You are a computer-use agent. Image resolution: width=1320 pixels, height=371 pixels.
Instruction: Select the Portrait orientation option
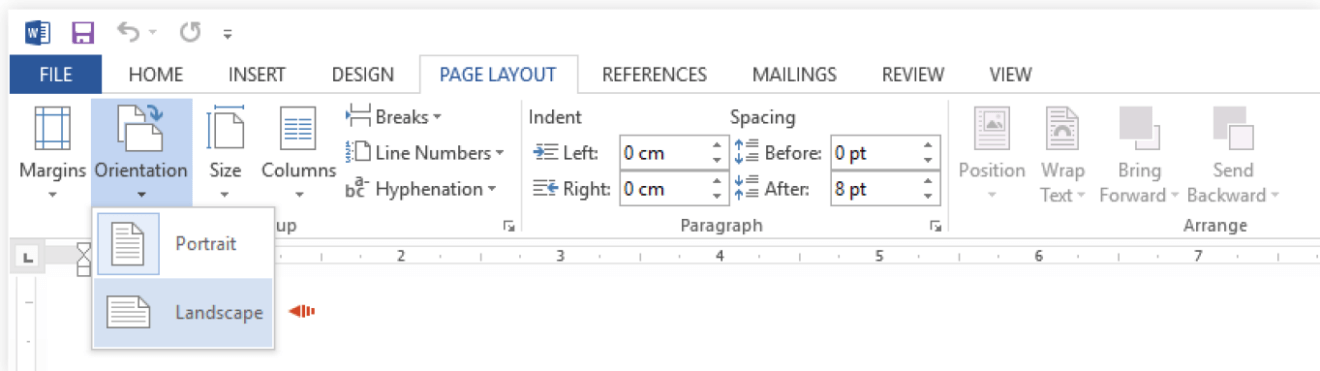183,244
